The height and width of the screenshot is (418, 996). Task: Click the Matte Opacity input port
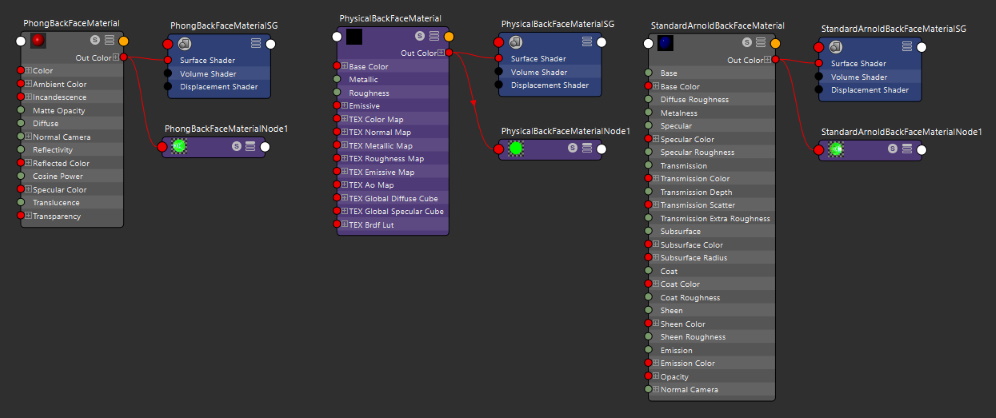(x=21, y=110)
